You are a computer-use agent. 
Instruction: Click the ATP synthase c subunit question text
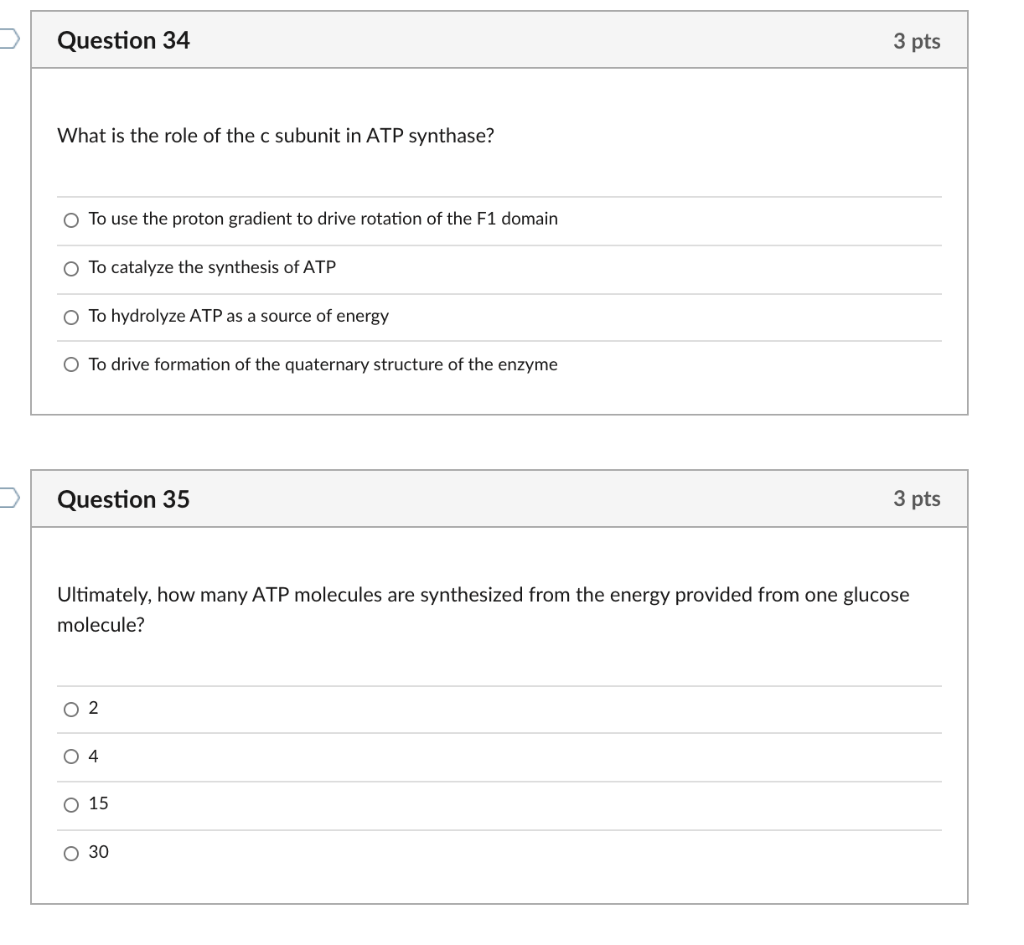pos(276,136)
